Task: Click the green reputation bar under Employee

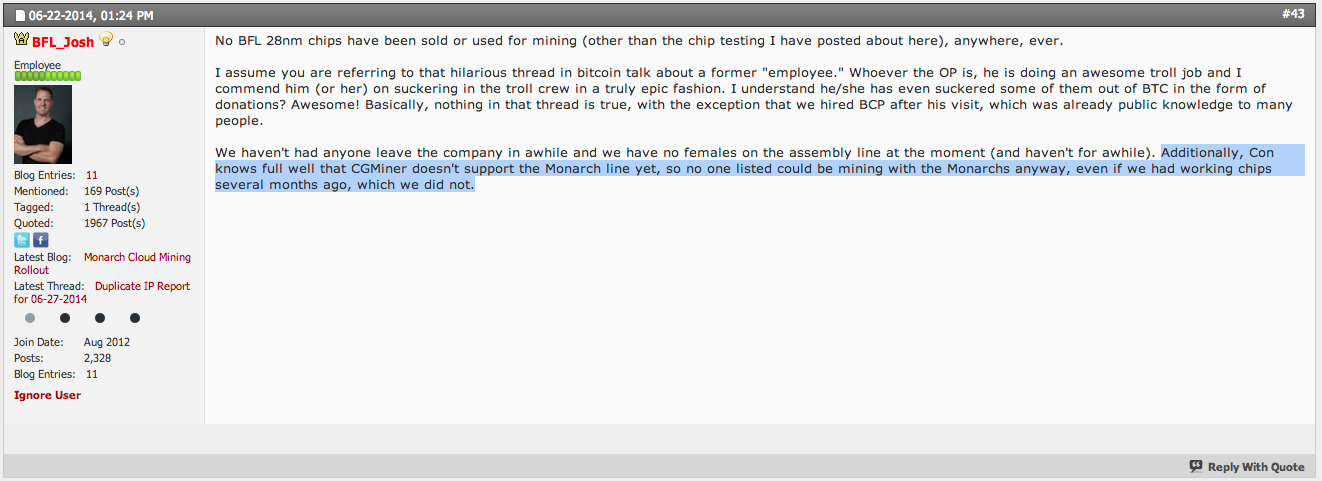Action: pos(47,76)
